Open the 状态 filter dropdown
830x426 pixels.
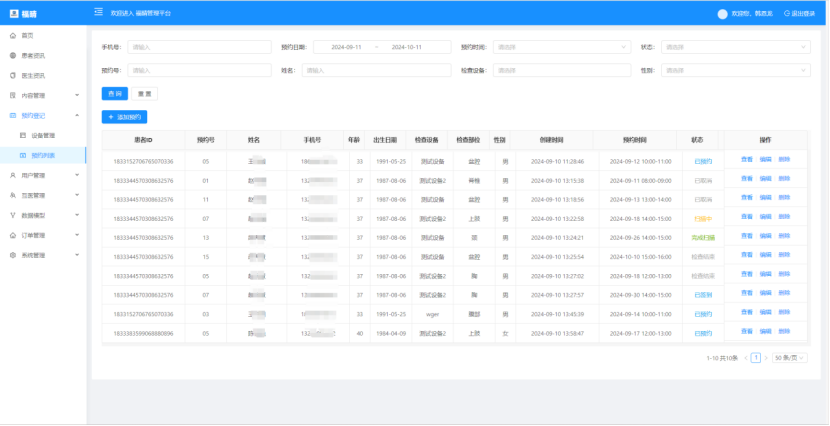coord(736,47)
